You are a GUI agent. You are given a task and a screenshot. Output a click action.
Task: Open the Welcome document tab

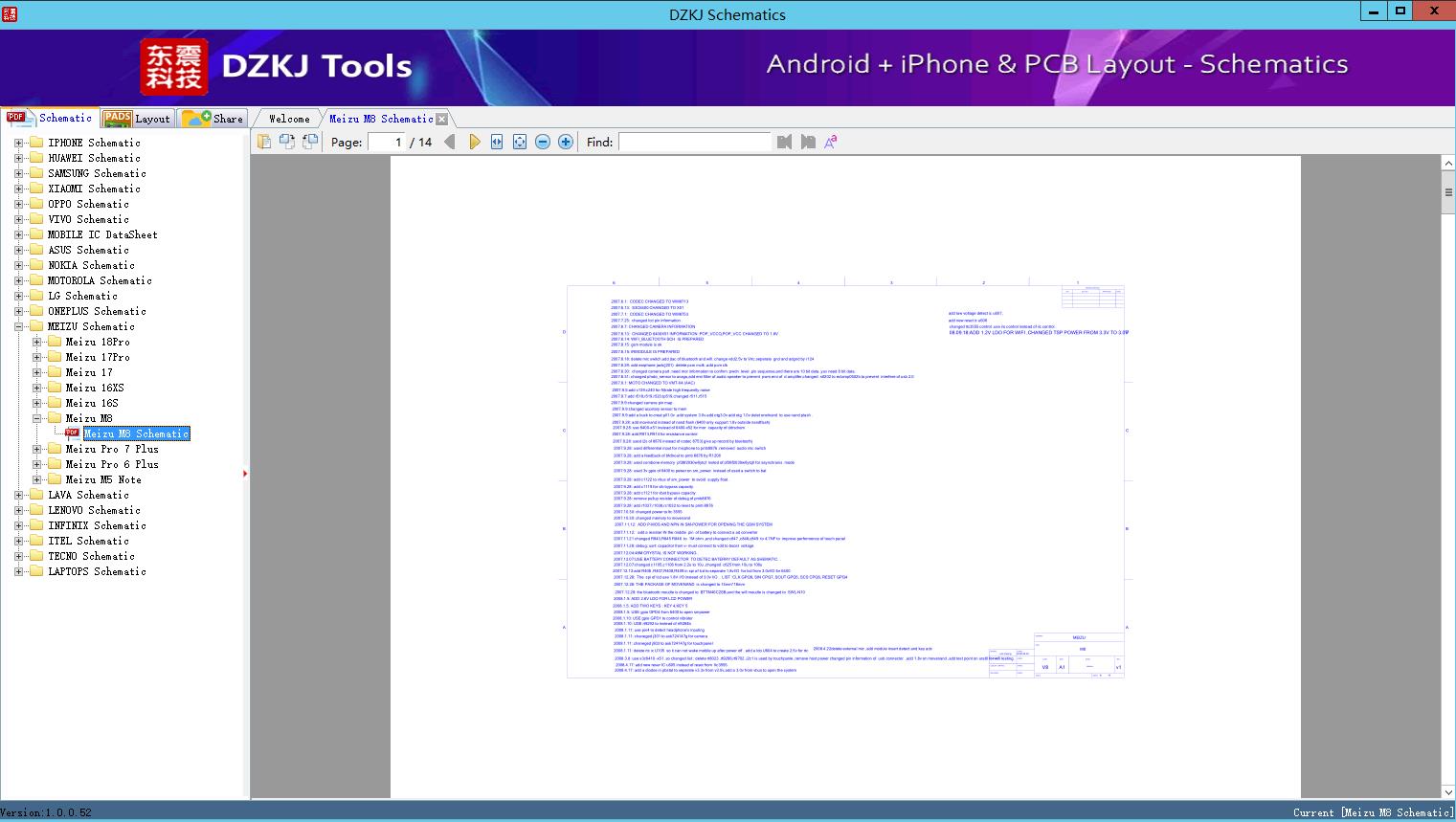pyautogui.click(x=289, y=119)
